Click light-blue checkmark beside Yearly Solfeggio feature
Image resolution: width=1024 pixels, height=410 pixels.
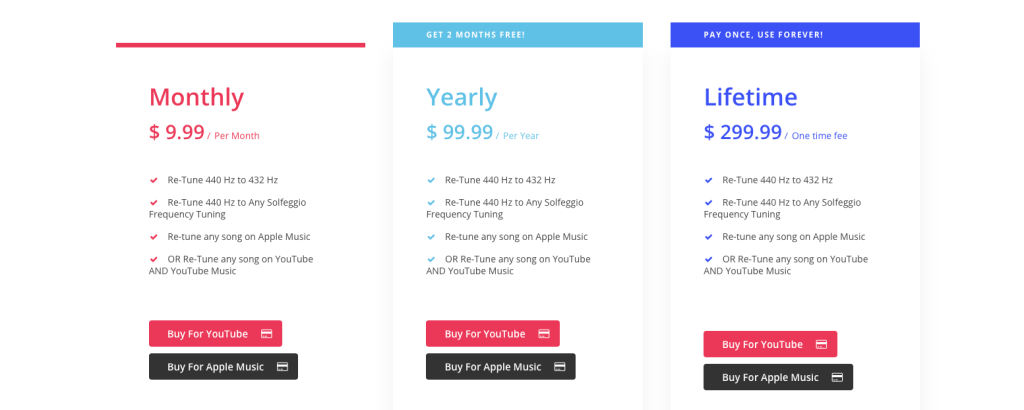(431, 202)
